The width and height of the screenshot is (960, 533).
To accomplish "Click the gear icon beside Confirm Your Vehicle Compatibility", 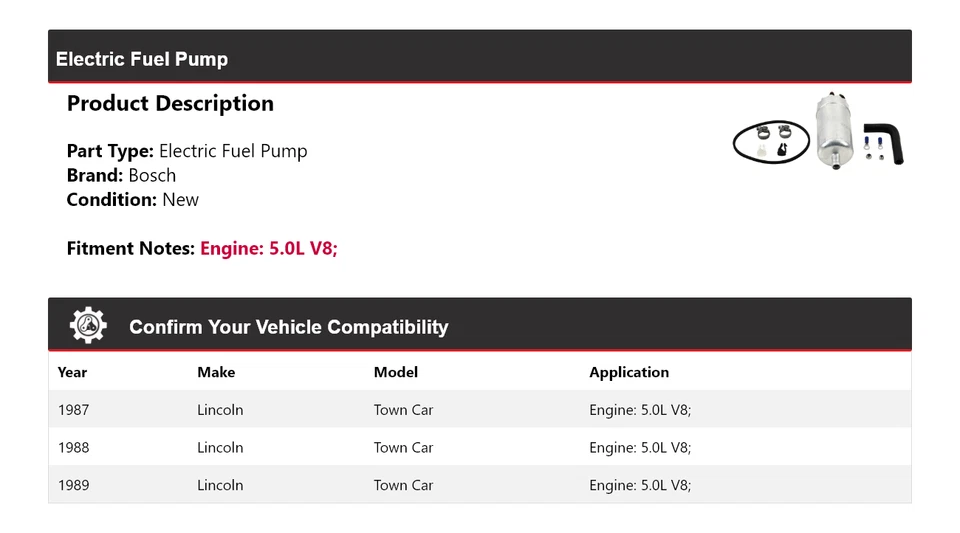I will tap(88, 326).
